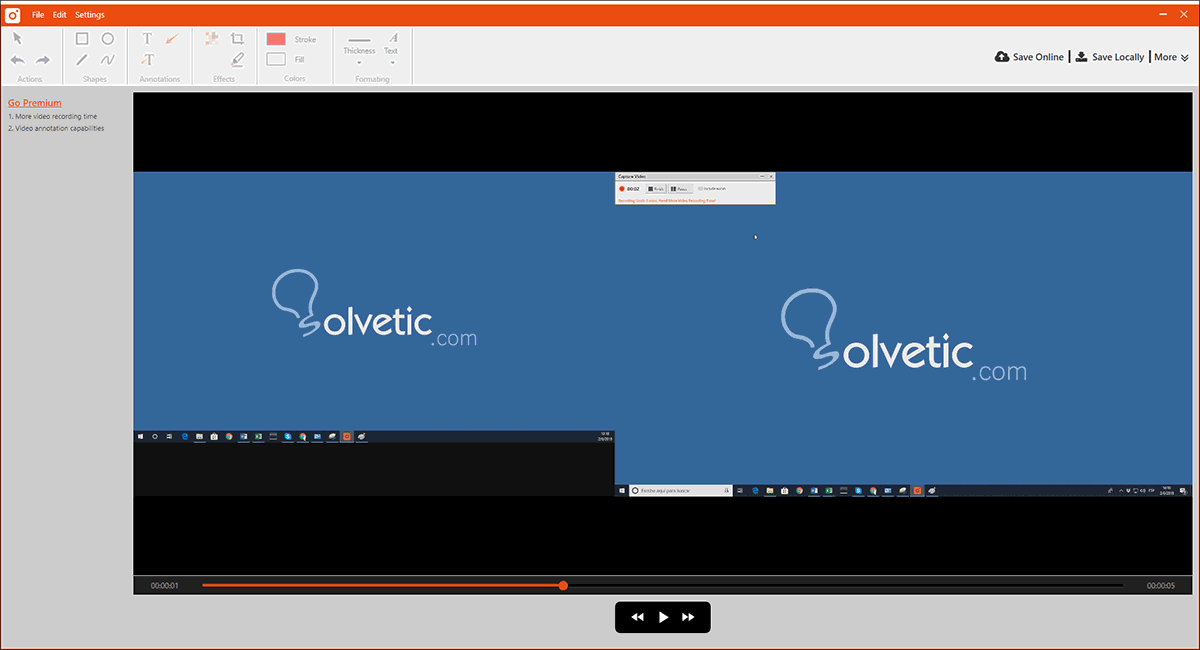Click the app logo icon in title bar
1200x650 pixels.
13,14
